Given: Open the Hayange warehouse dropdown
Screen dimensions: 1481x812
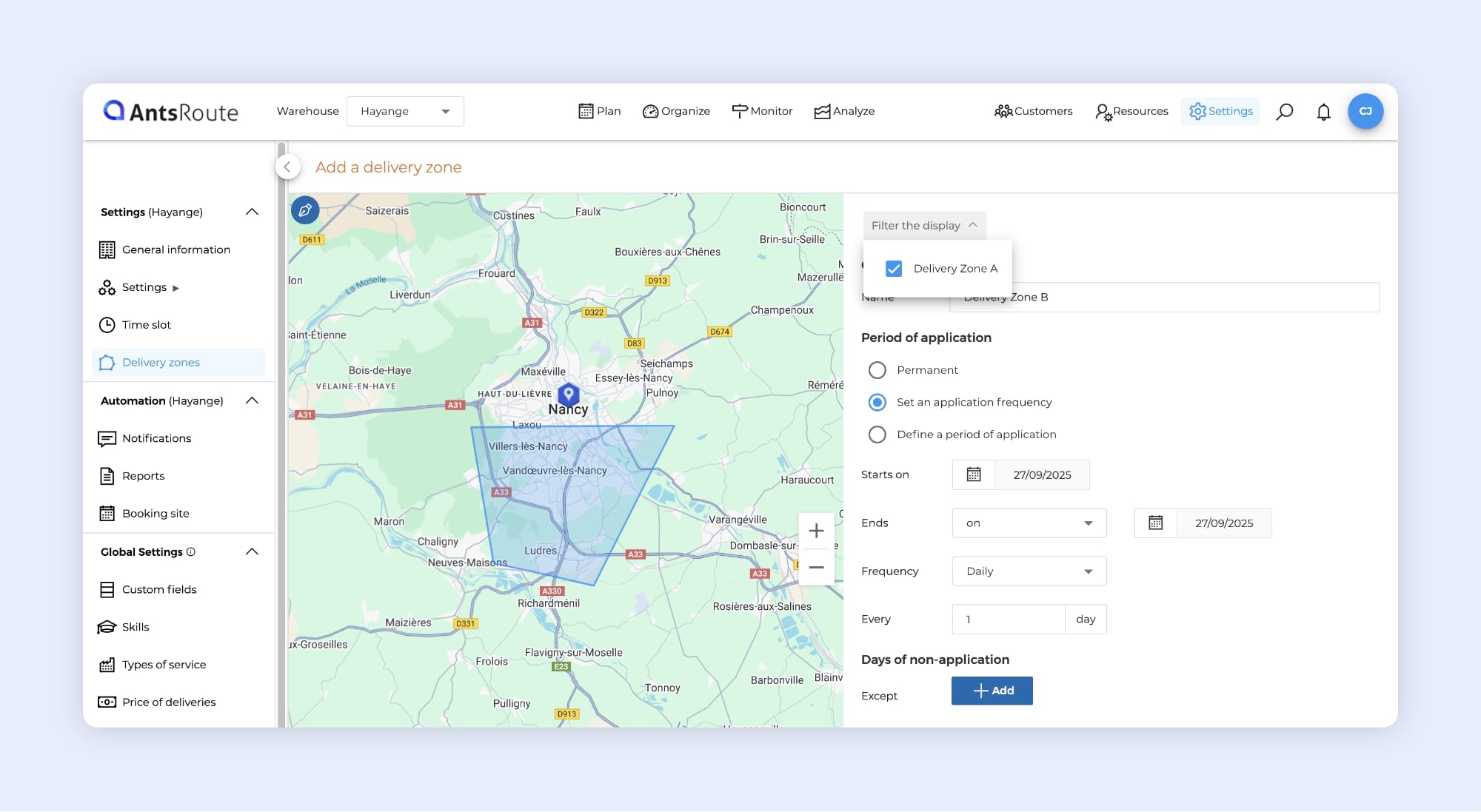Looking at the screenshot, I should tap(405, 111).
